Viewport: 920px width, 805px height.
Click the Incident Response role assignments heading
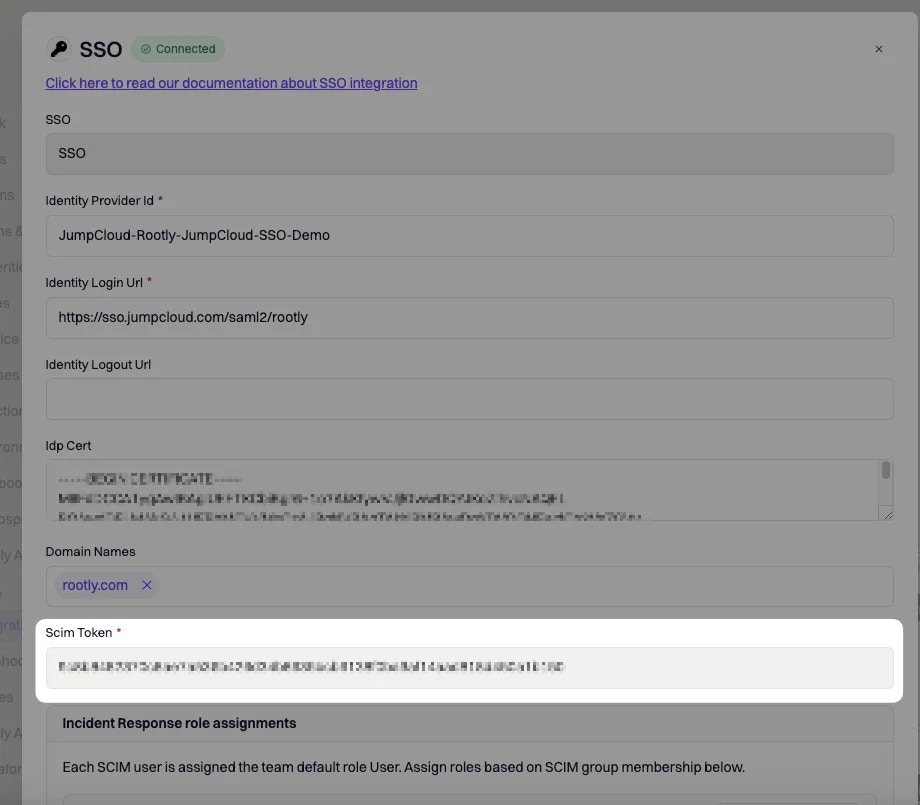tap(179, 723)
